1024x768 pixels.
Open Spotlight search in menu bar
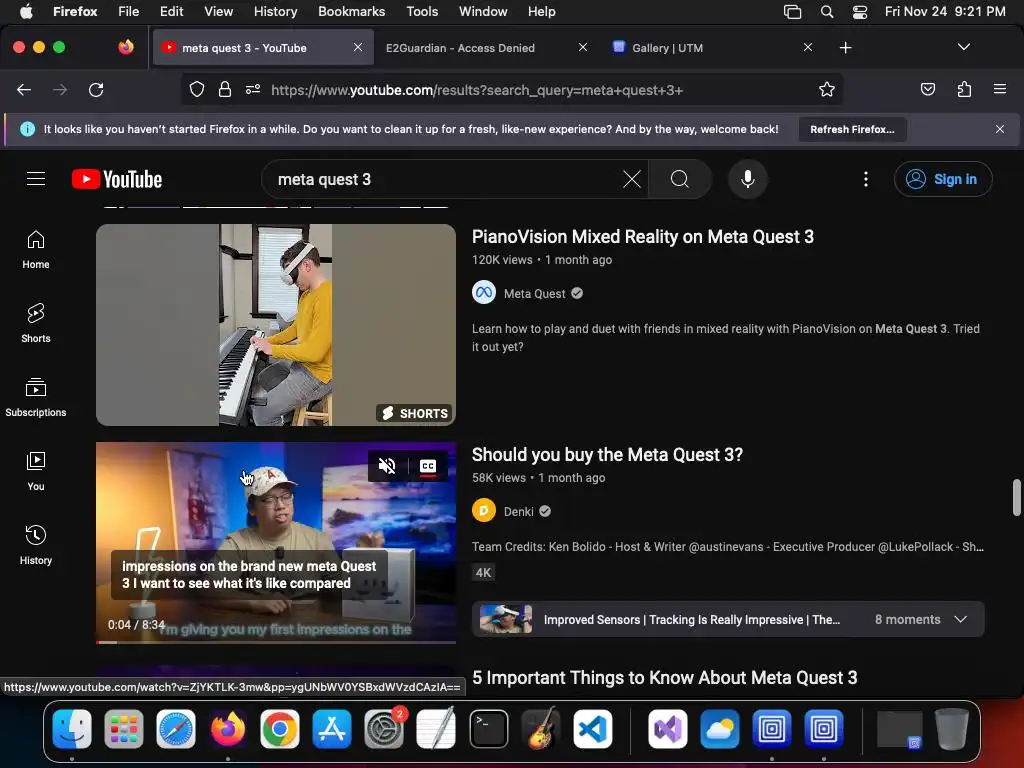point(827,11)
